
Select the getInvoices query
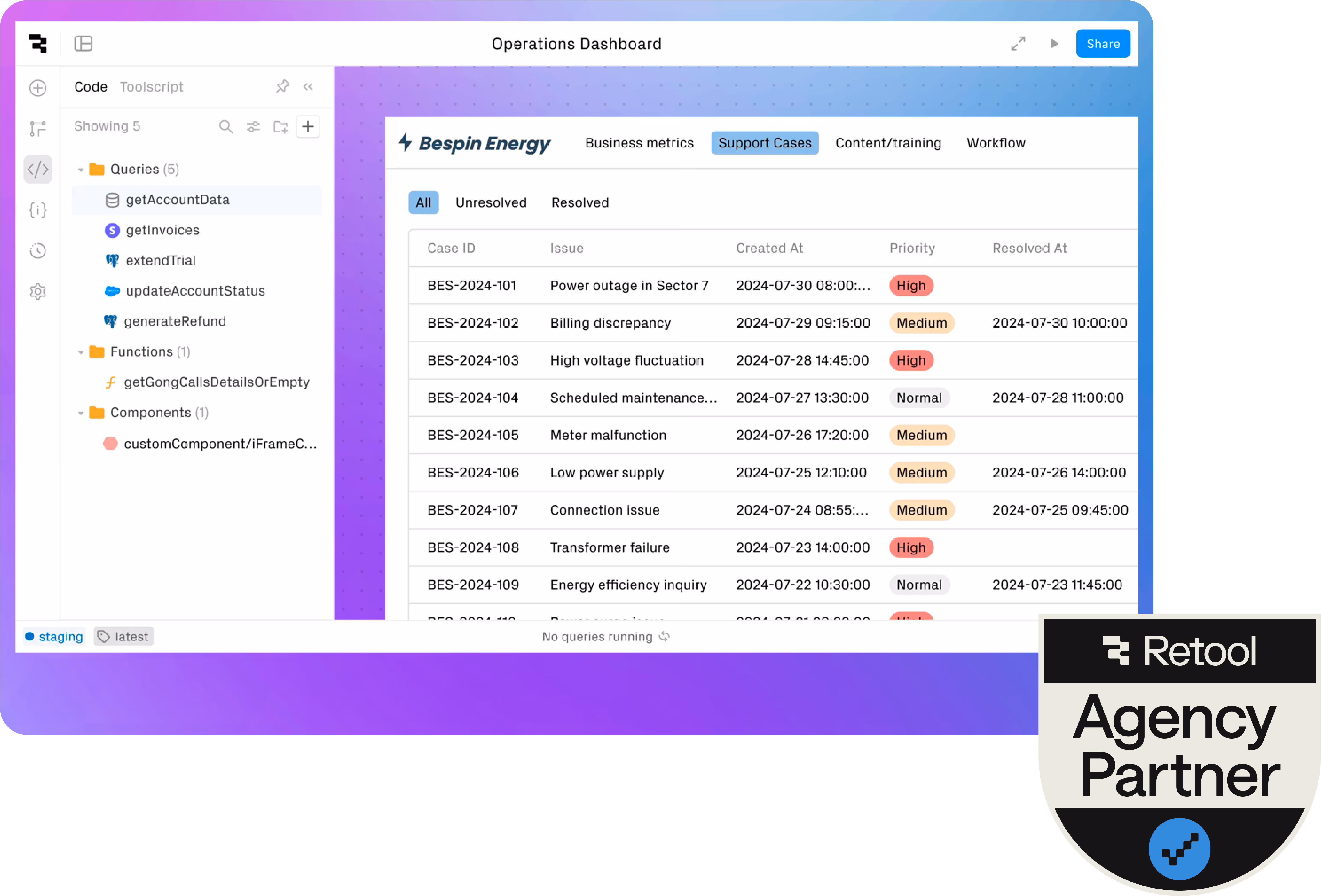tap(162, 230)
